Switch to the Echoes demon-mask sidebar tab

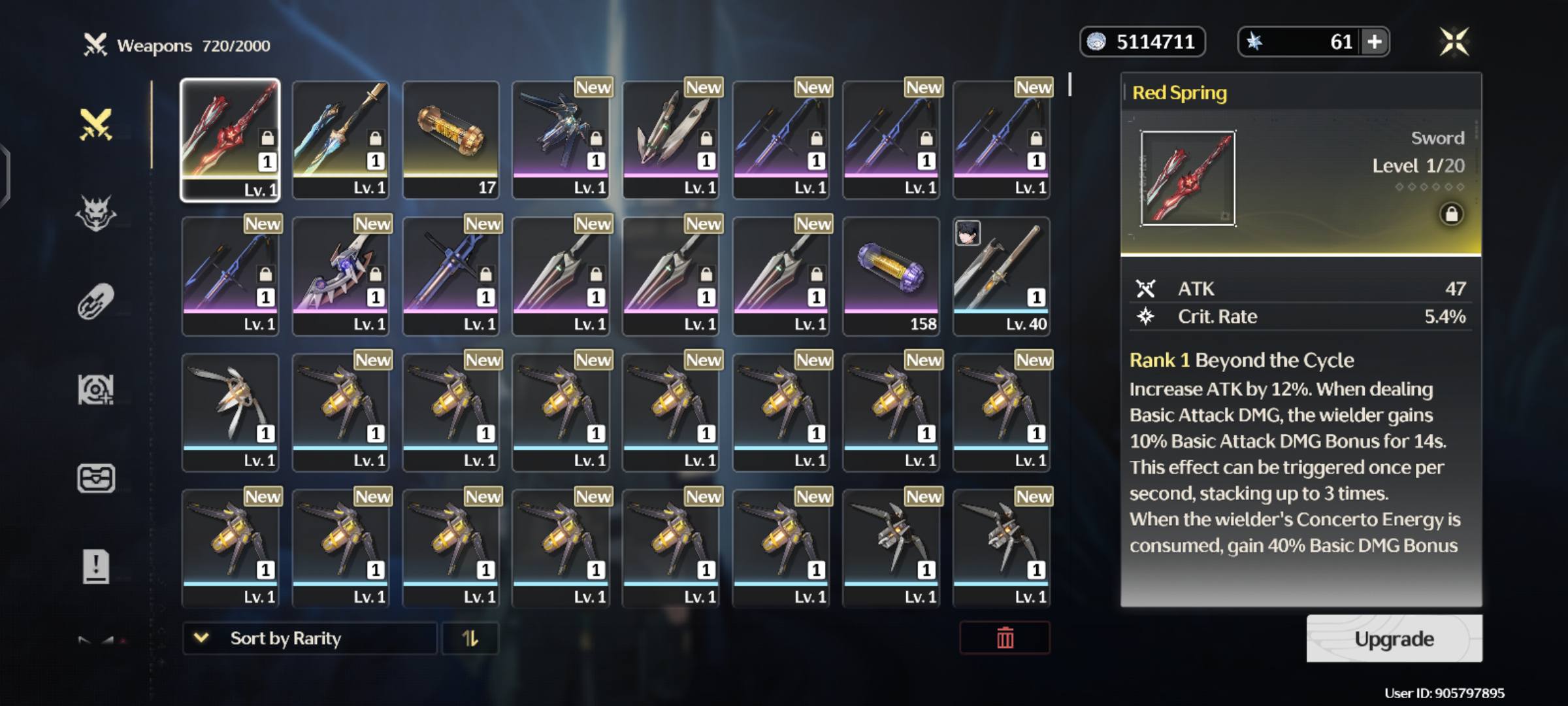coord(96,213)
